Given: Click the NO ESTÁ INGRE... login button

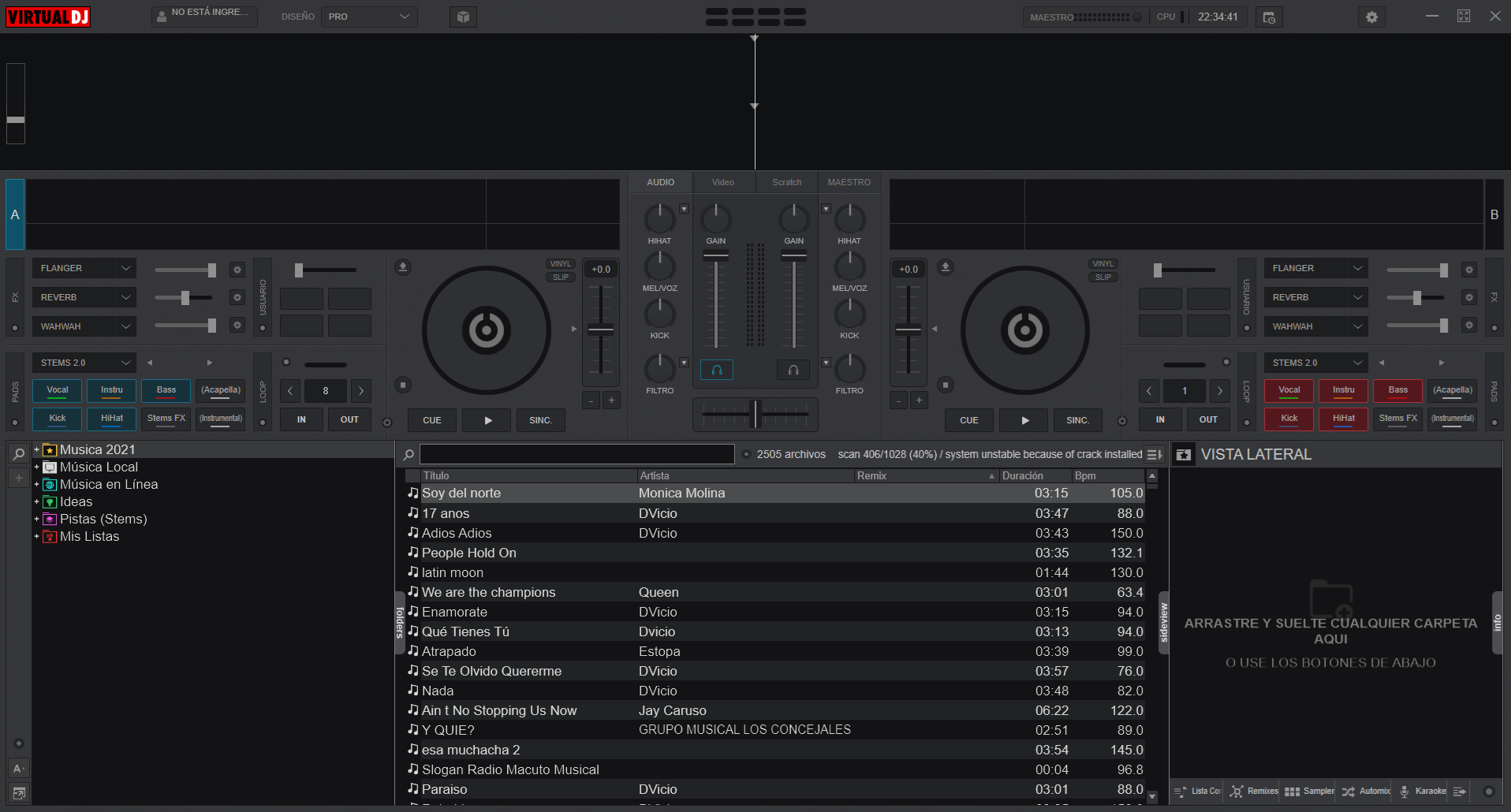Looking at the screenshot, I should pyautogui.click(x=205, y=16).
